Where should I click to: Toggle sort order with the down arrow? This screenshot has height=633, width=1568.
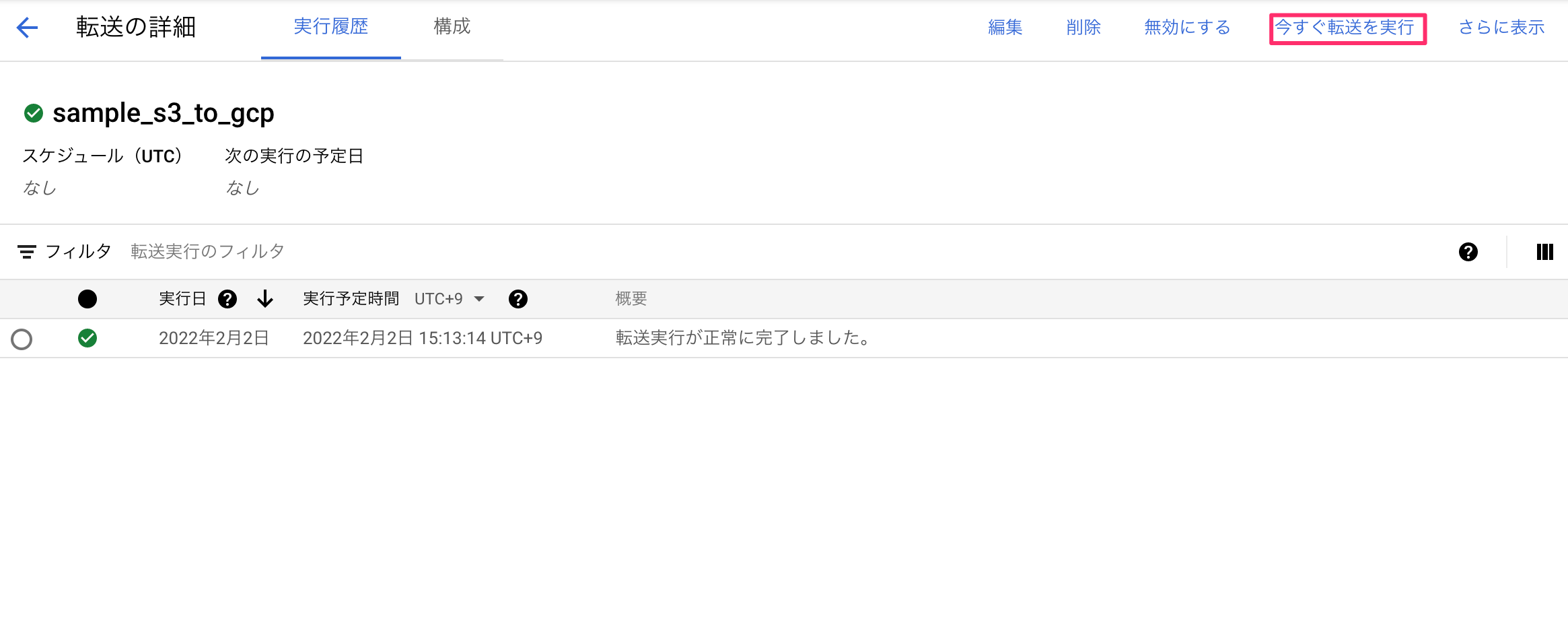tap(265, 299)
